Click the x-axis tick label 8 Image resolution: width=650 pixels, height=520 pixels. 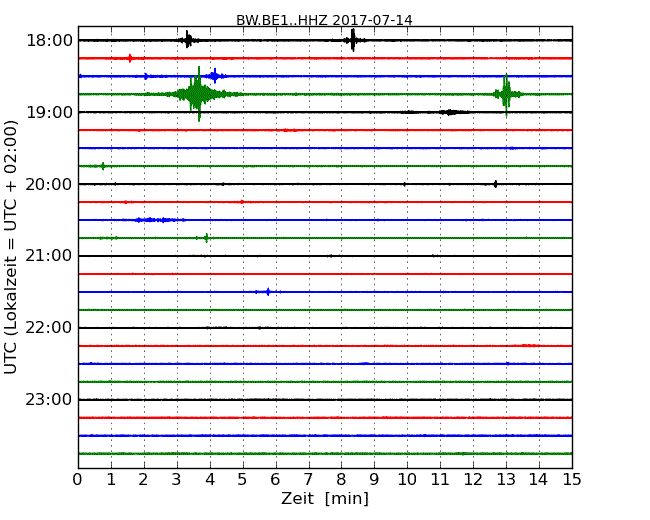coord(341,480)
